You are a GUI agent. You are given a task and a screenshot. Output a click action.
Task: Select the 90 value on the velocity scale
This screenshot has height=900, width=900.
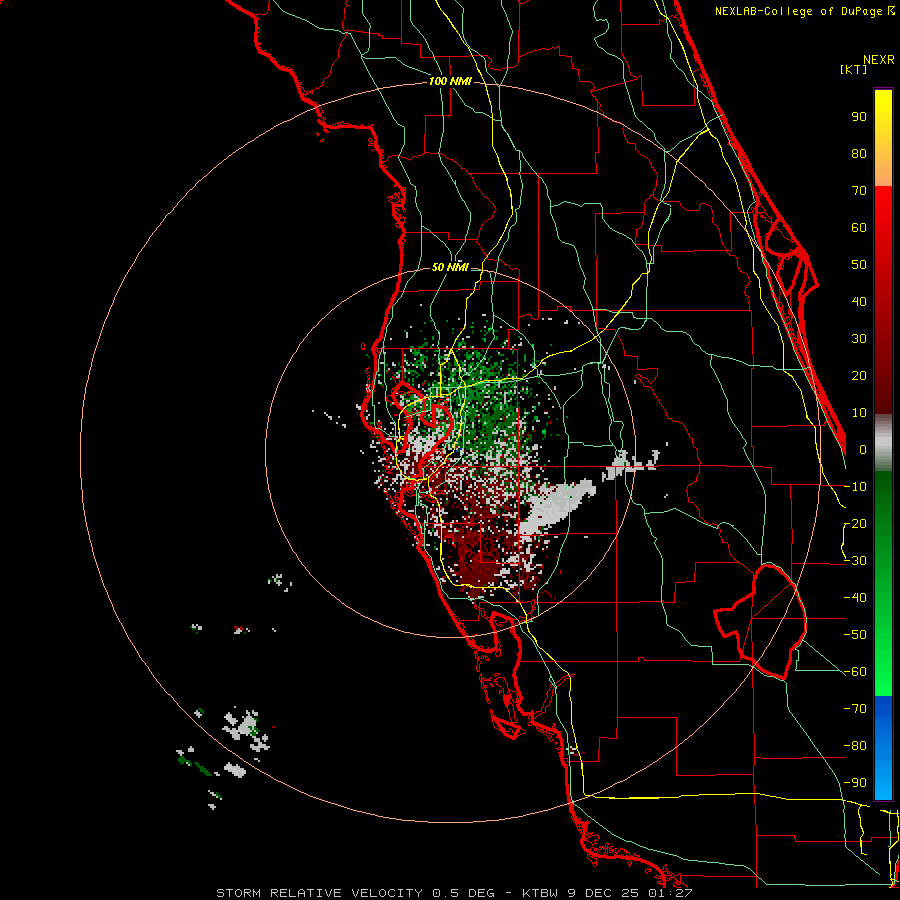click(859, 117)
